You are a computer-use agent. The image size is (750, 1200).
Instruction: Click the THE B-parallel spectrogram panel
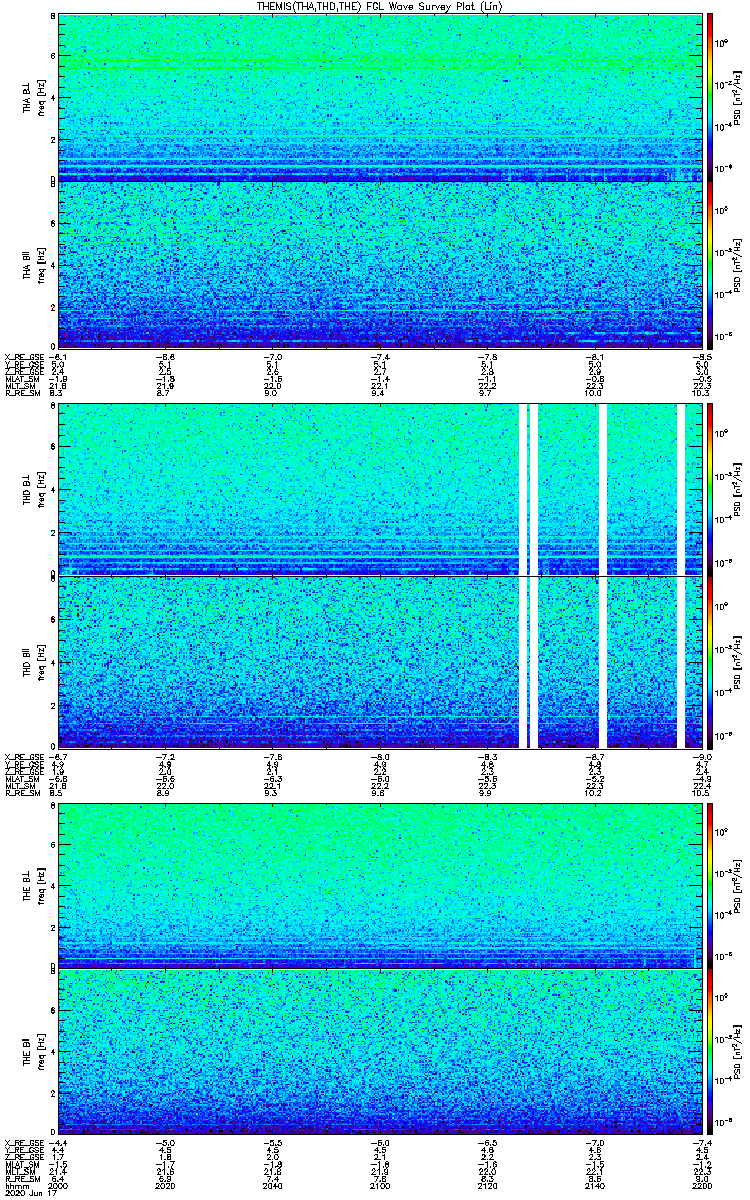click(378, 1050)
